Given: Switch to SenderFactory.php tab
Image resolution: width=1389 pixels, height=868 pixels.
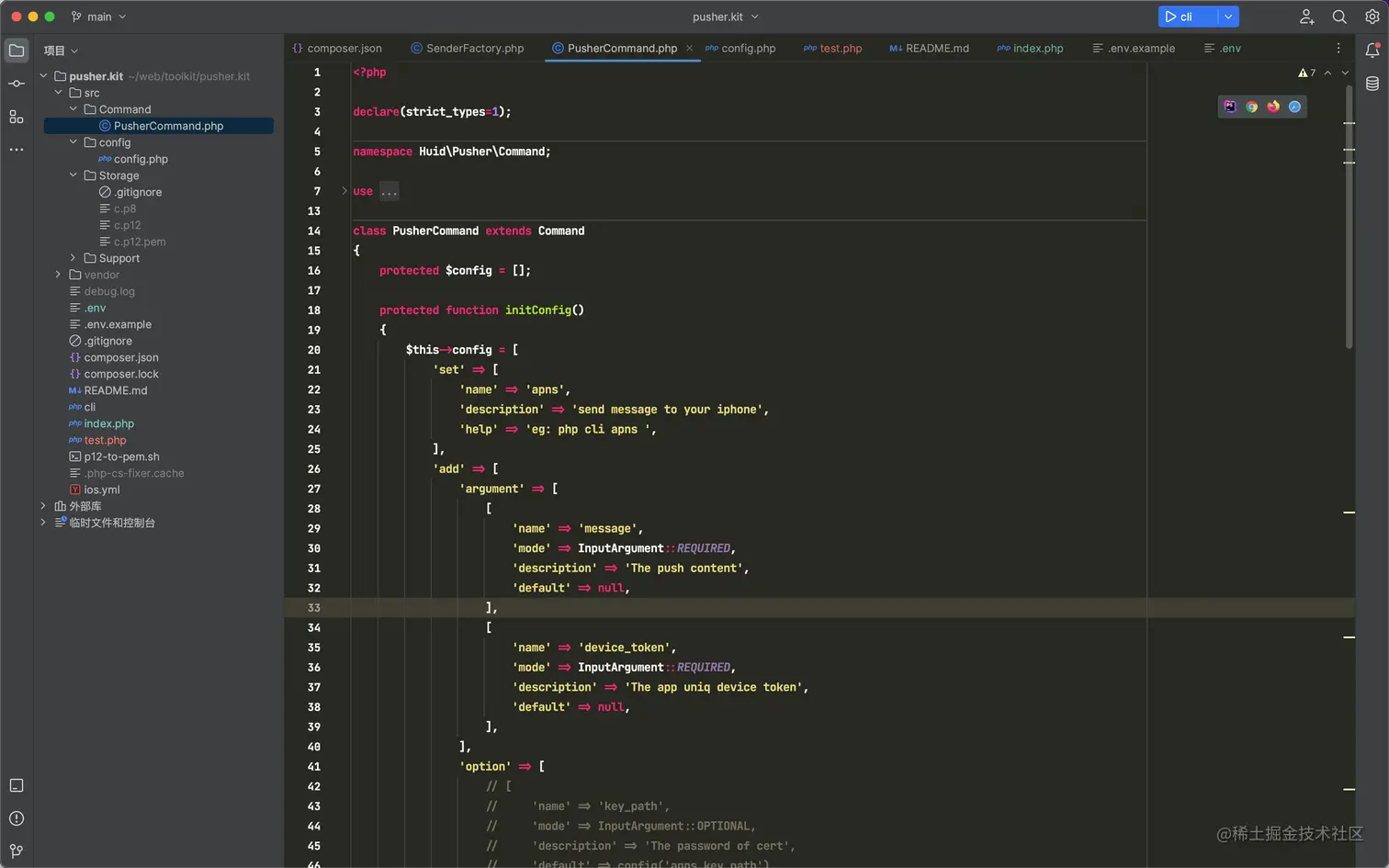Looking at the screenshot, I should pos(467,48).
